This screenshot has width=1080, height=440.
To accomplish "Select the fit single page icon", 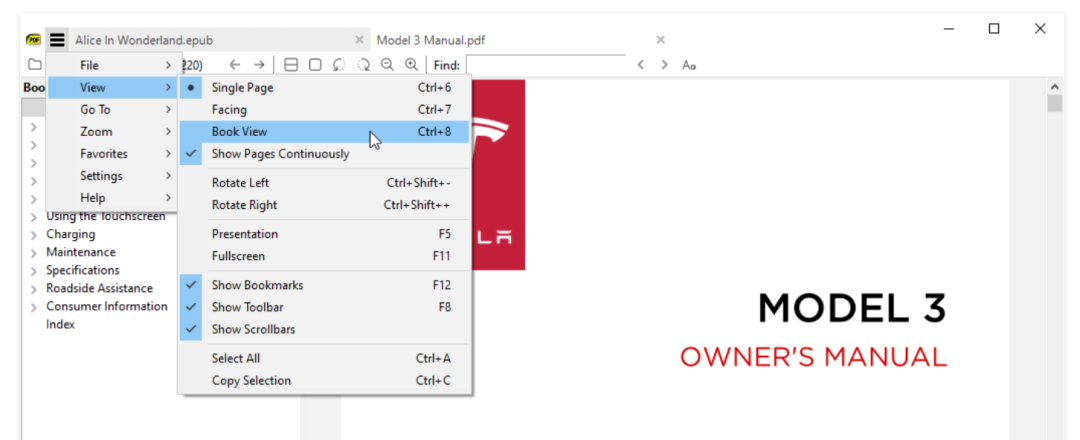I will pos(315,65).
